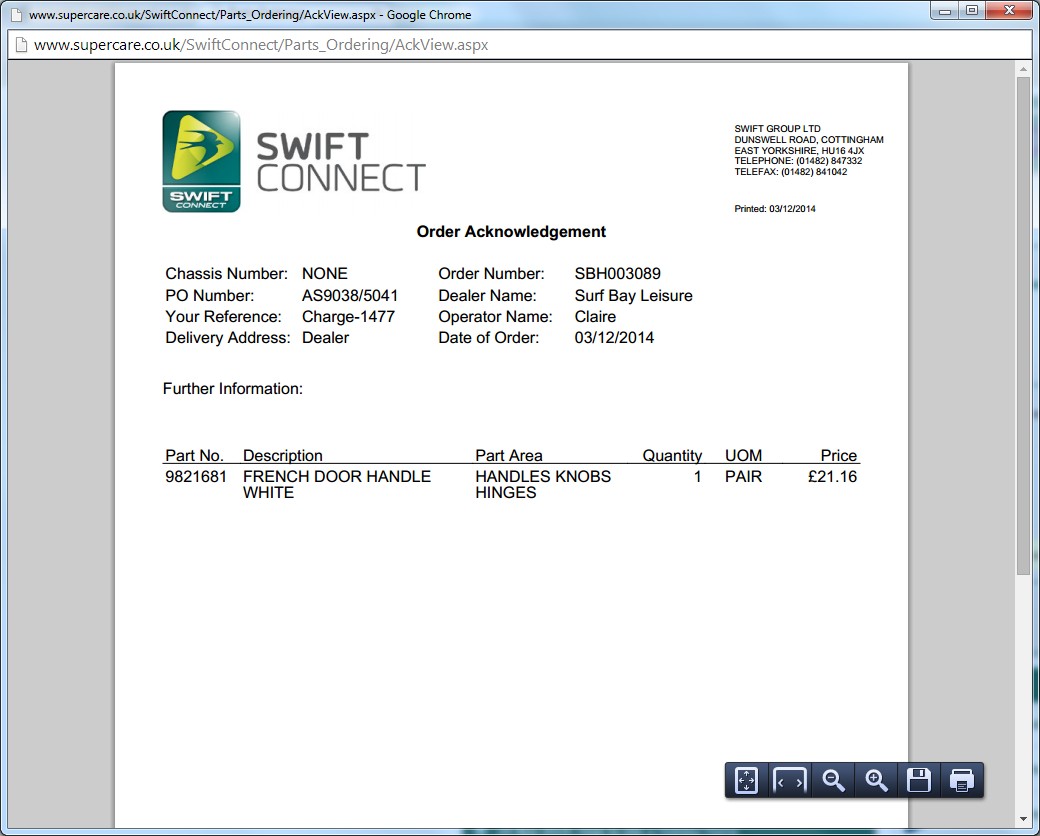The height and width of the screenshot is (836, 1040).
Task: Click the Swift Connect logo
Action: [x=294, y=161]
